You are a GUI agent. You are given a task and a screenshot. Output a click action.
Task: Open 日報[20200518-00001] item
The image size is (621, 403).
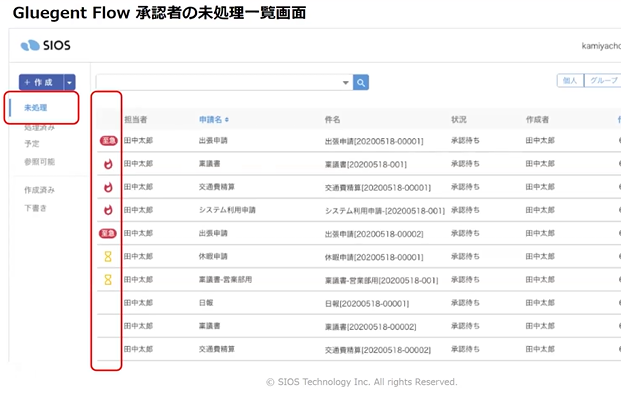(x=367, y=304)
